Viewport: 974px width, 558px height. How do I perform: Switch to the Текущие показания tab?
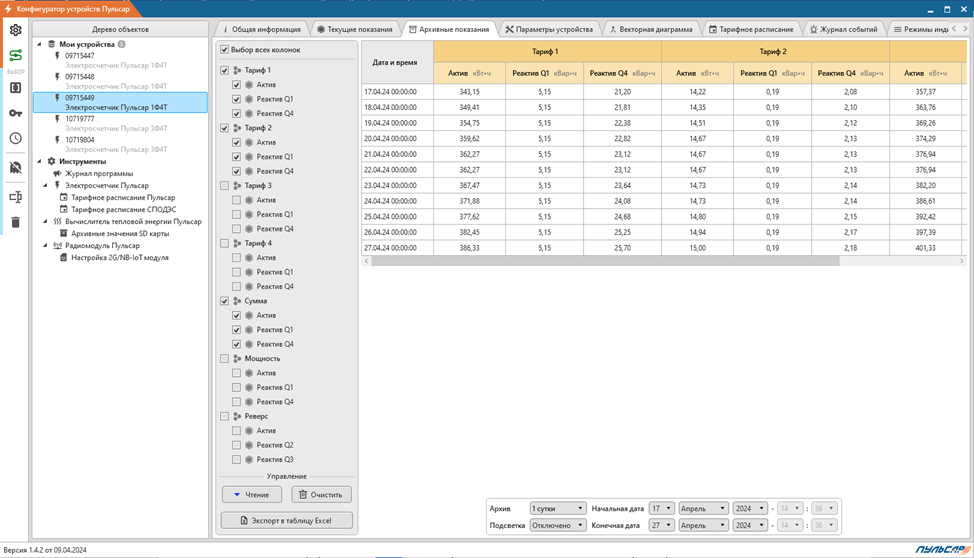pyautogui.click(x=355, y=29)
